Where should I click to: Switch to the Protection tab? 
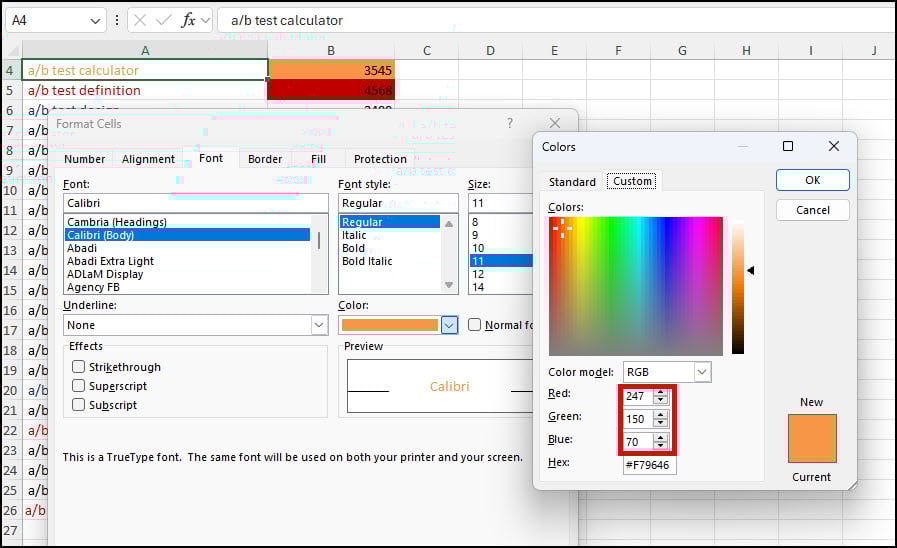[380, 159]
